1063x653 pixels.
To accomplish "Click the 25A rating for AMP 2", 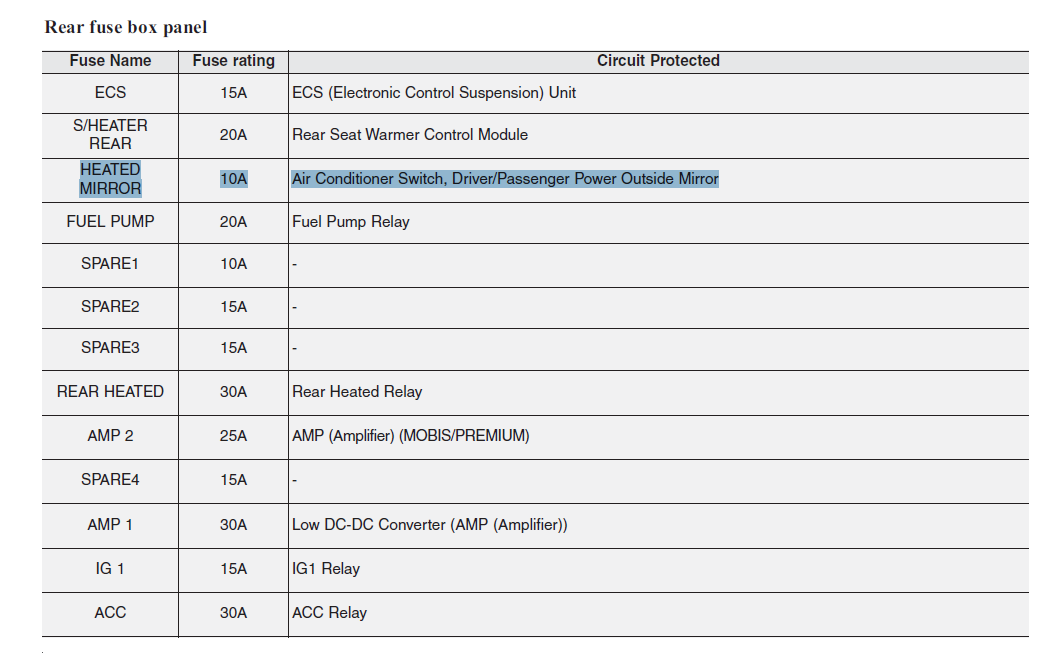I will (x=233, y=436).
